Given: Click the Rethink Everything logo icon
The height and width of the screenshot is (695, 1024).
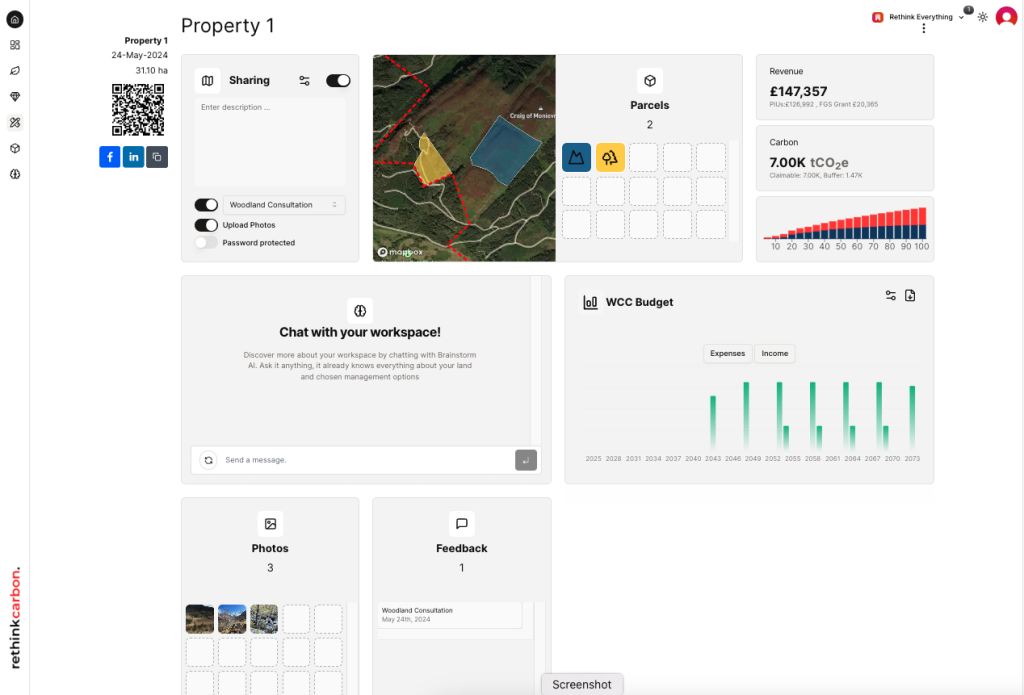Looking at the screenshot, I should click(878, 17).
